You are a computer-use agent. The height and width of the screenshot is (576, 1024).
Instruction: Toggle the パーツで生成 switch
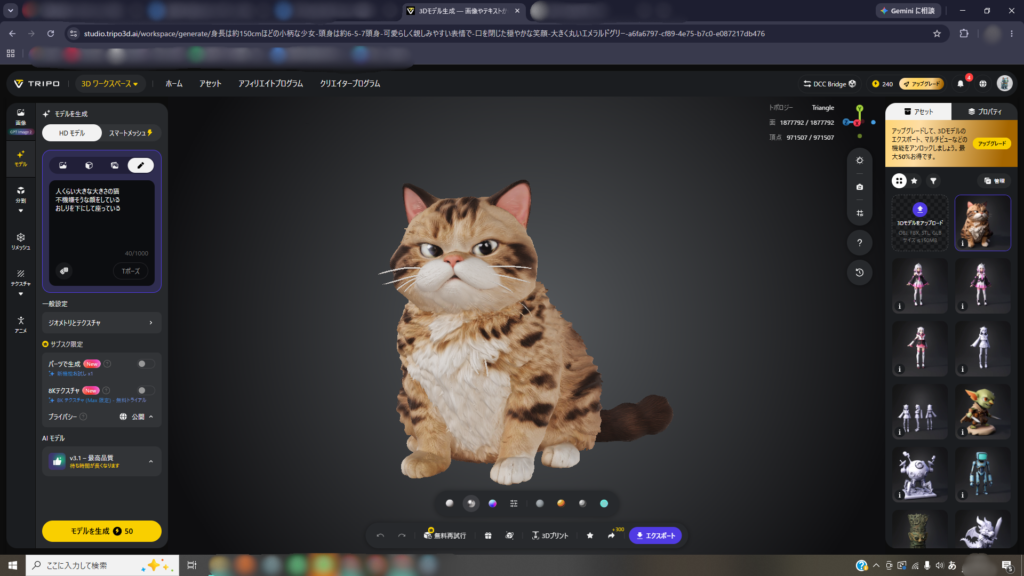pos(146,364)
